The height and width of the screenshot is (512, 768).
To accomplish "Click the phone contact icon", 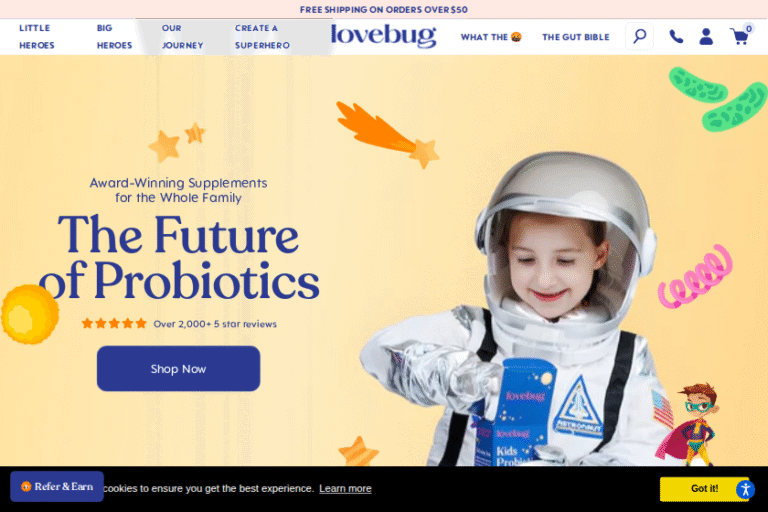I will tap(676, 37).
